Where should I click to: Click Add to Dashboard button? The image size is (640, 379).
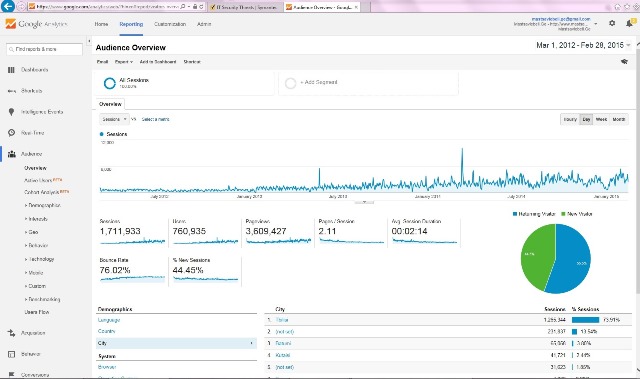click(x=158, y=62)
